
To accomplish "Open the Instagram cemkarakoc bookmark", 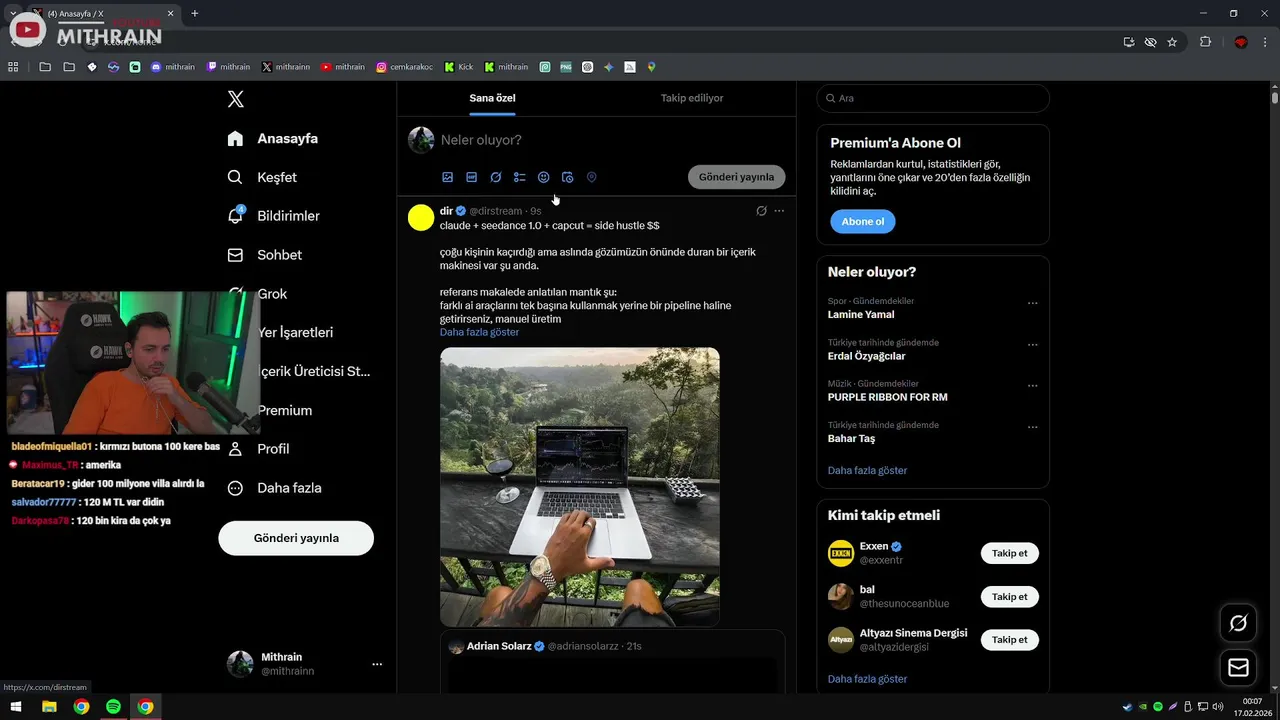I will pos(404,67).
